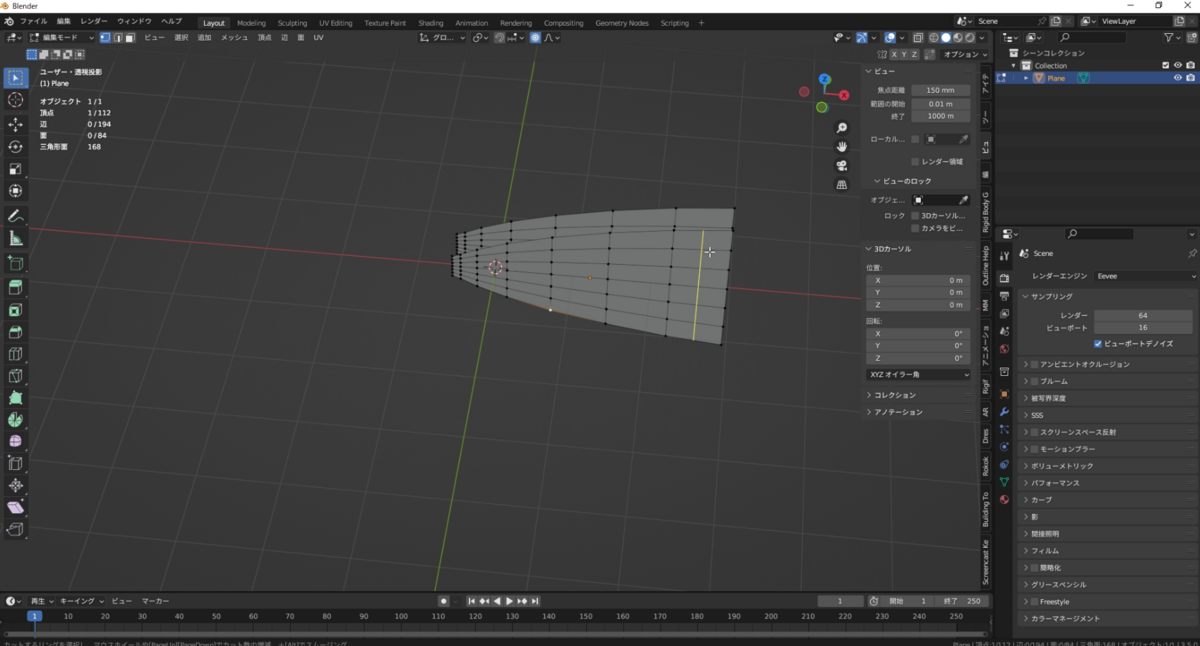Open the World properties tab

click(1004, 349)
